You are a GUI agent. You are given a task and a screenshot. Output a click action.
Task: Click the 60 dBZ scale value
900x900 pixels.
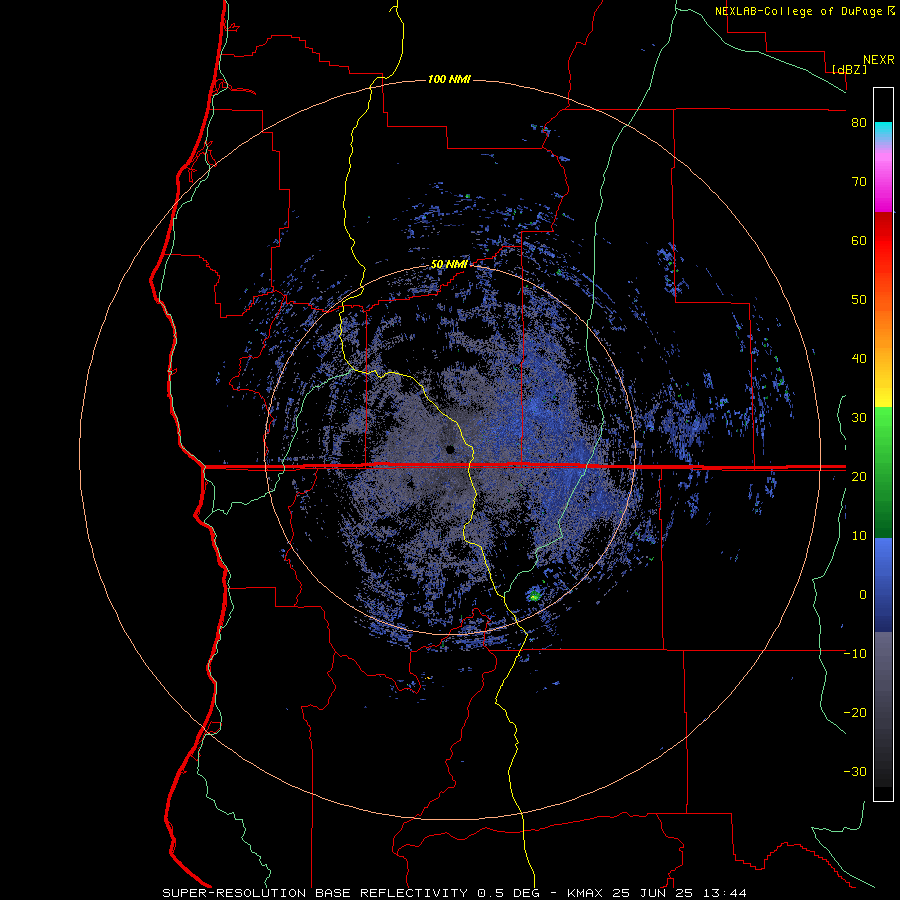pos(859,240)
